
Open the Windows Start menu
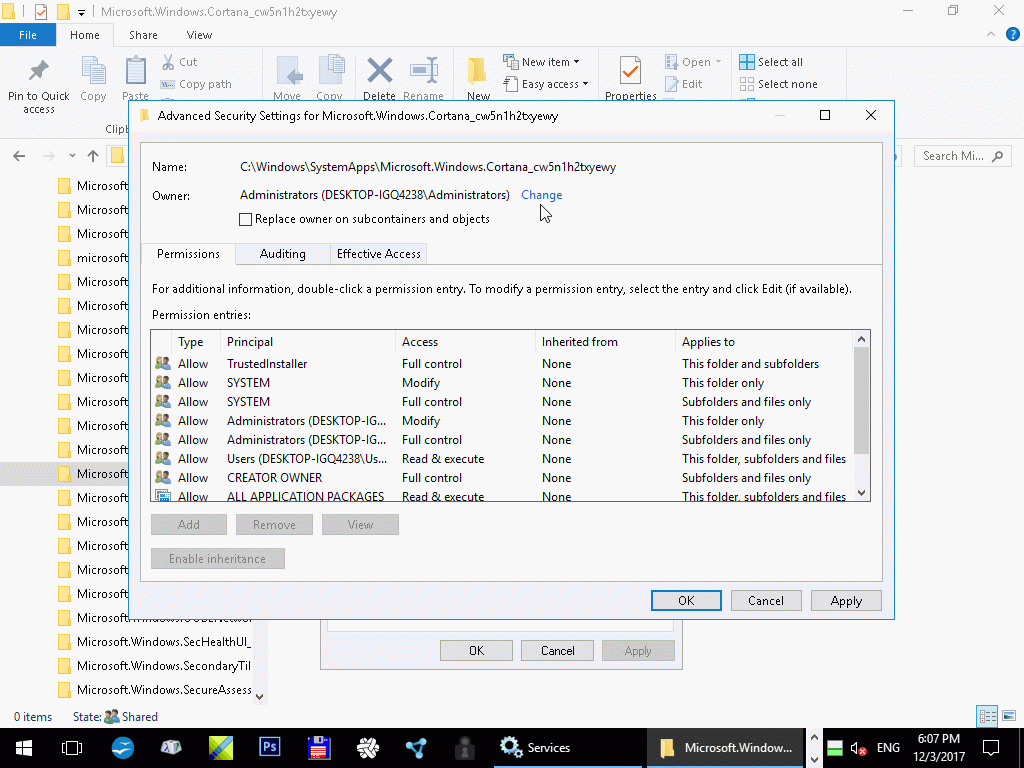(24, 748)
